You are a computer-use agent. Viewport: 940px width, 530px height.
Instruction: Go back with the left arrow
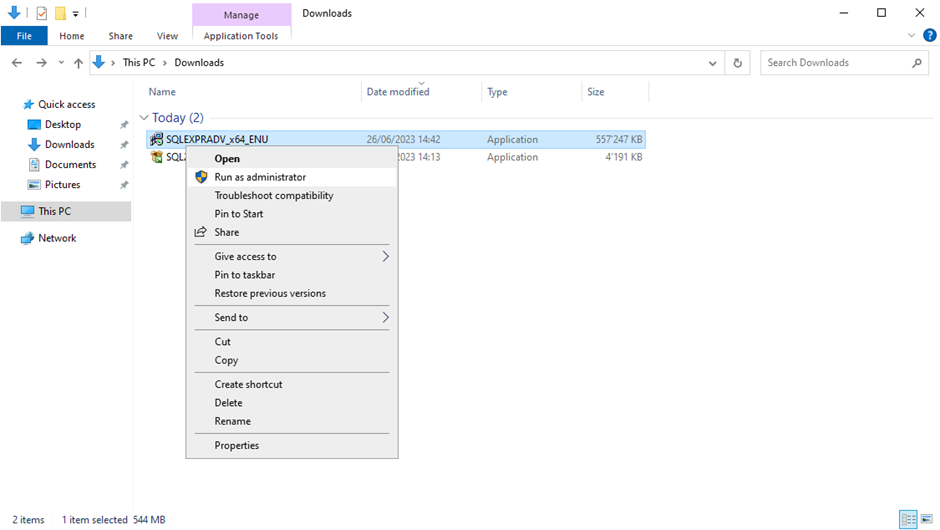click(x=17, y=62)
